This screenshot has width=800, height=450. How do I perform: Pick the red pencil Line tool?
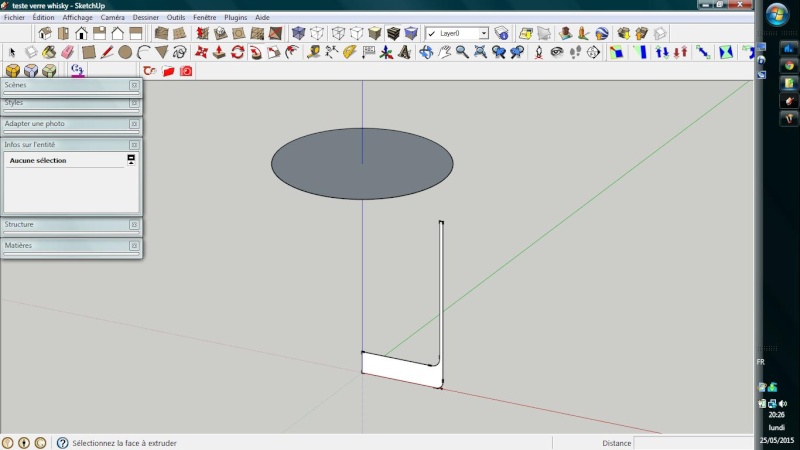pyautogui.click(x=107, y=52)
